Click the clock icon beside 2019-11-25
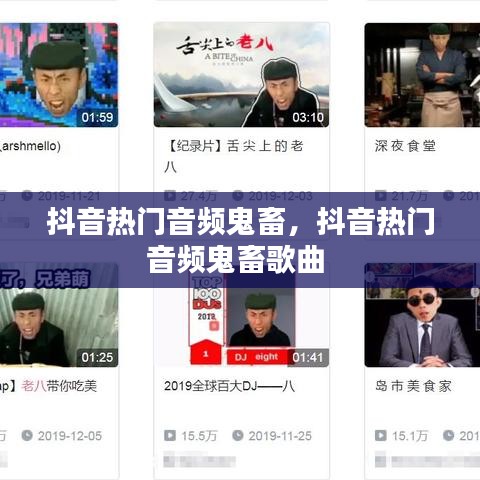The image size is (480, 480). click(x=238, y=435)
